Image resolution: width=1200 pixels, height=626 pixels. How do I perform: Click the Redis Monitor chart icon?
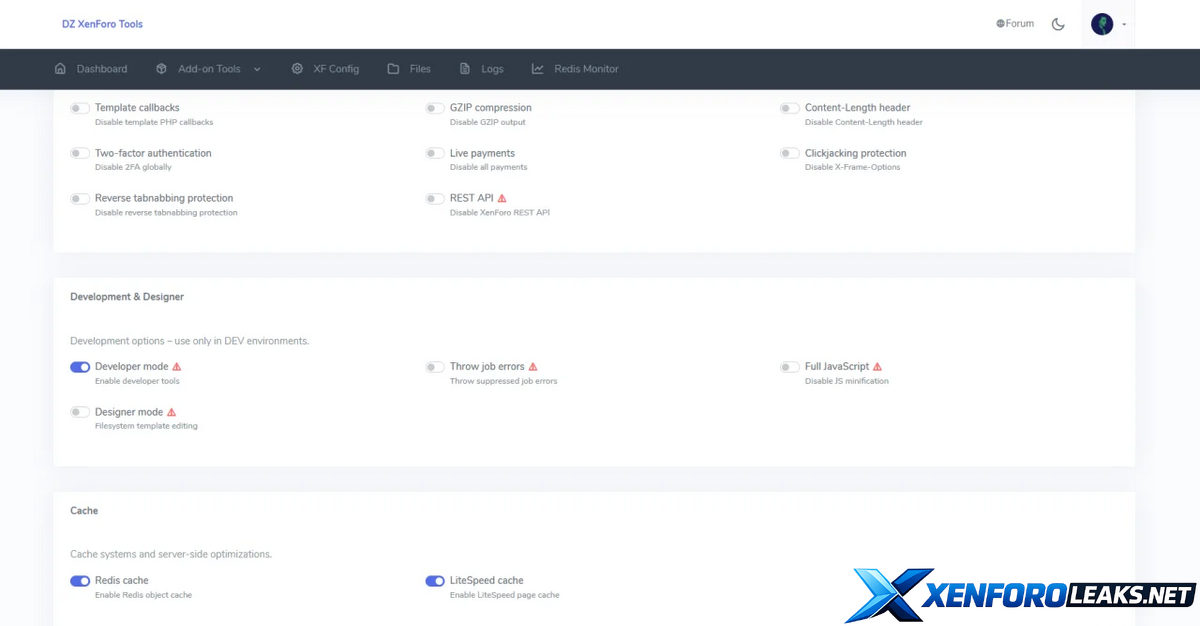tap(538, 69)
